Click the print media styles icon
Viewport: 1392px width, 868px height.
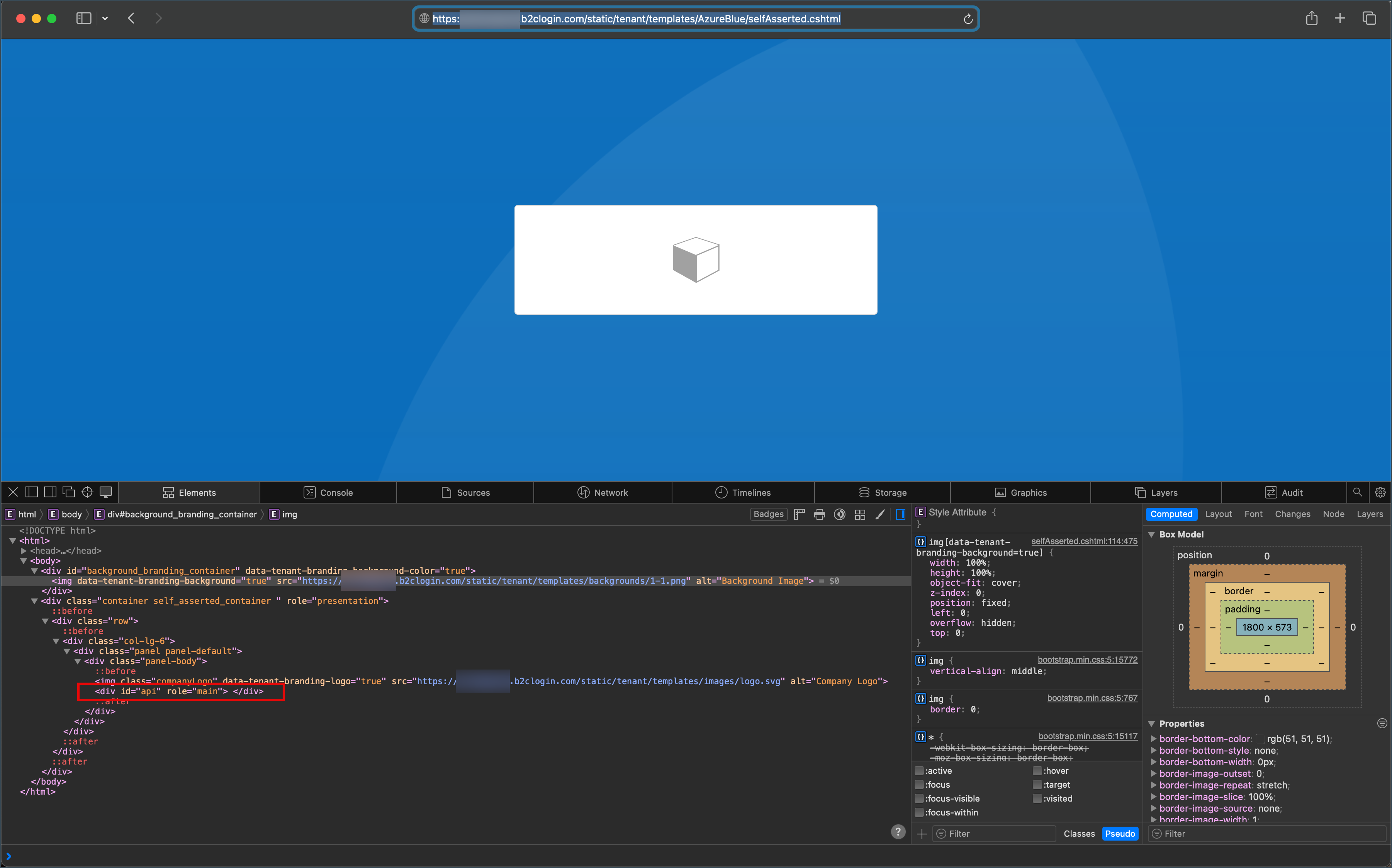[820, 514]
